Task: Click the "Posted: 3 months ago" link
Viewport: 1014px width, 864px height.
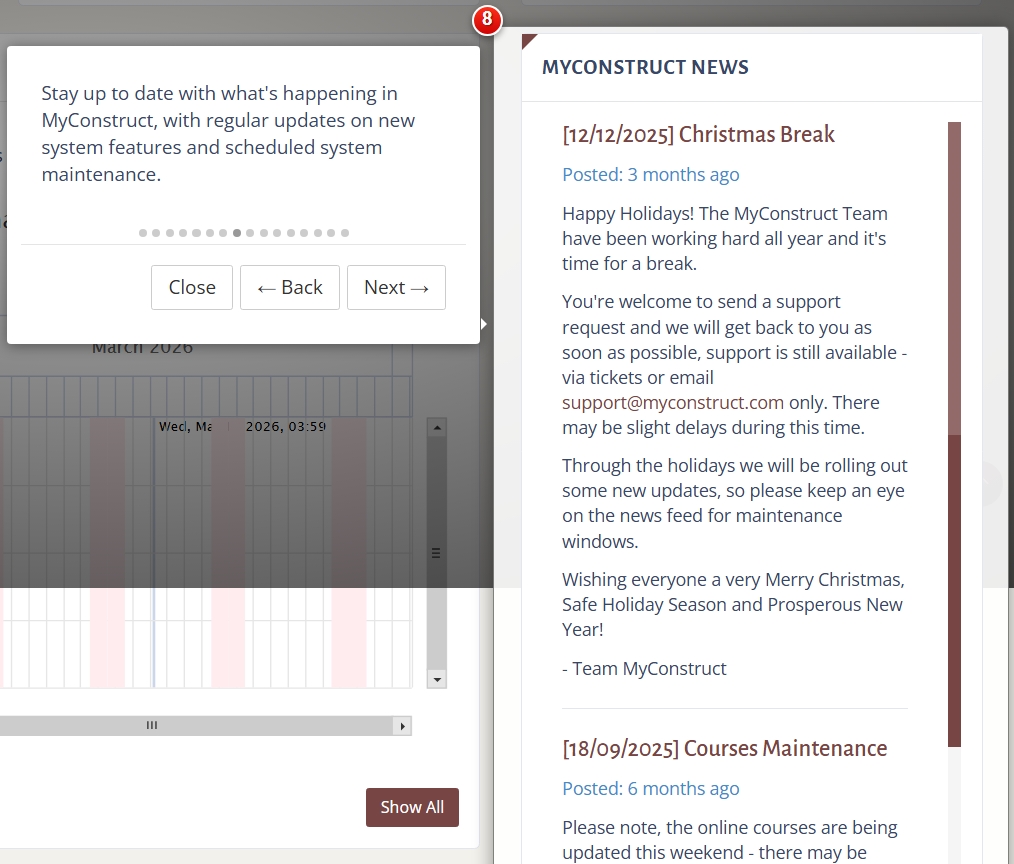Action: click(x=650, y=174)
